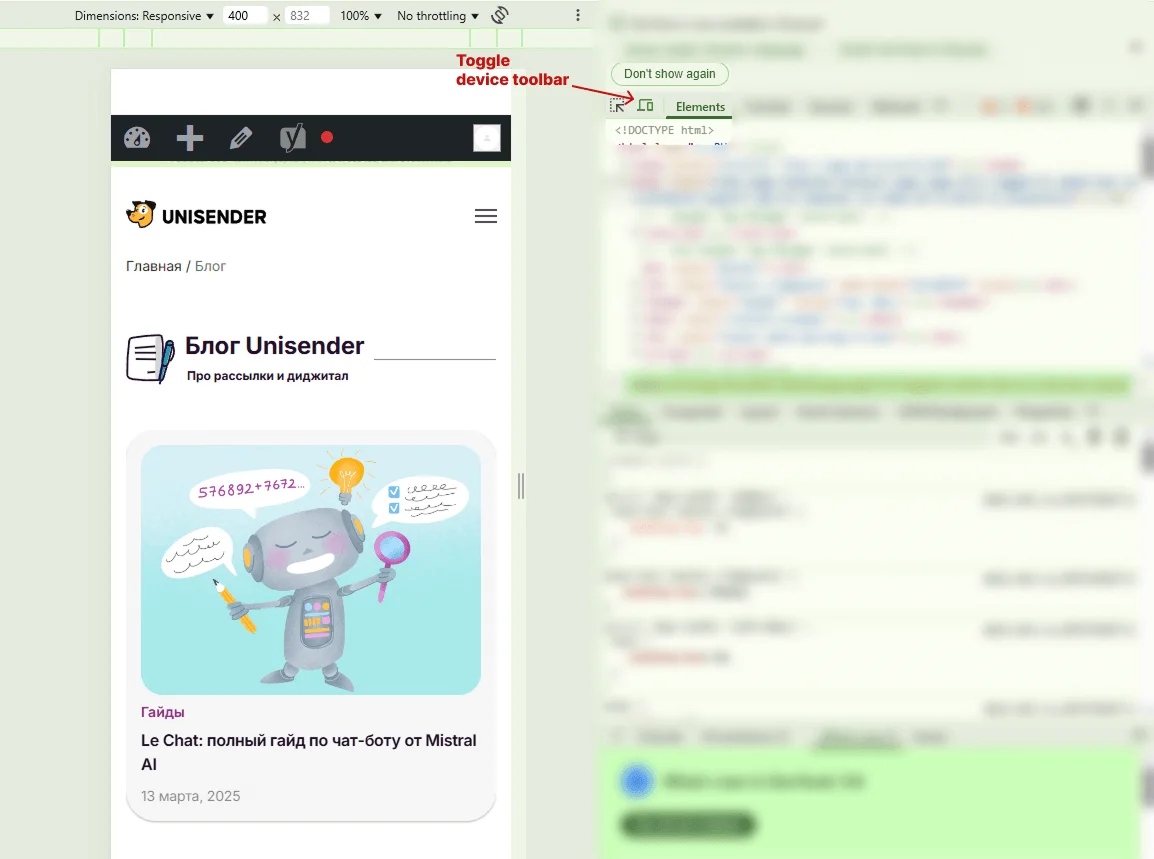Open the Dimensions Responsive dropdown
This screenshot has height=859, width=1154.
tap(144, 15)
